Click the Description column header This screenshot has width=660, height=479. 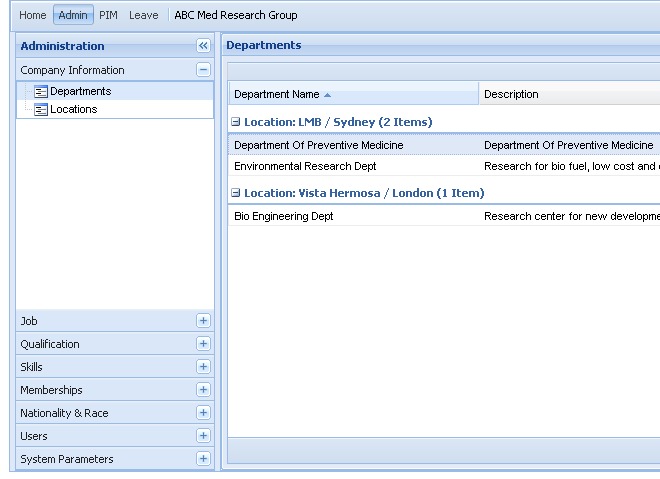click(x=511, y=94)
